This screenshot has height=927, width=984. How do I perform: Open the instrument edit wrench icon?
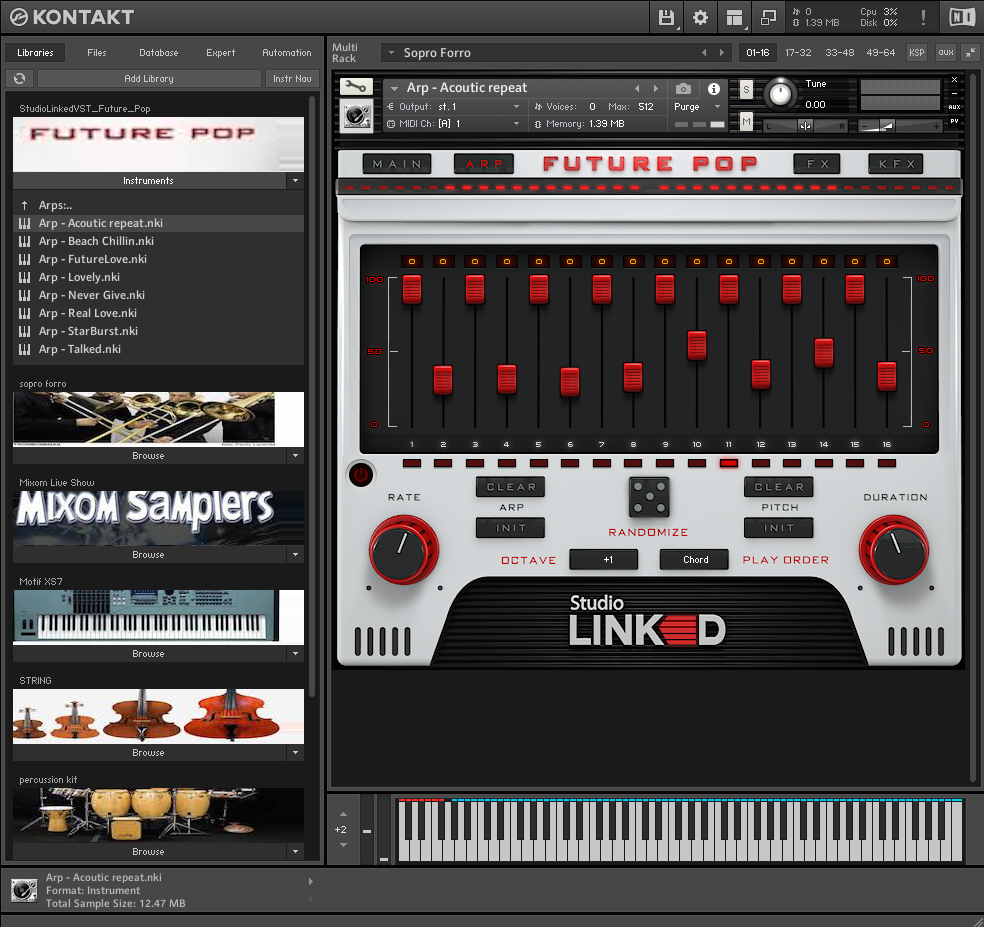pyautogui.click(x=356, y=87)
